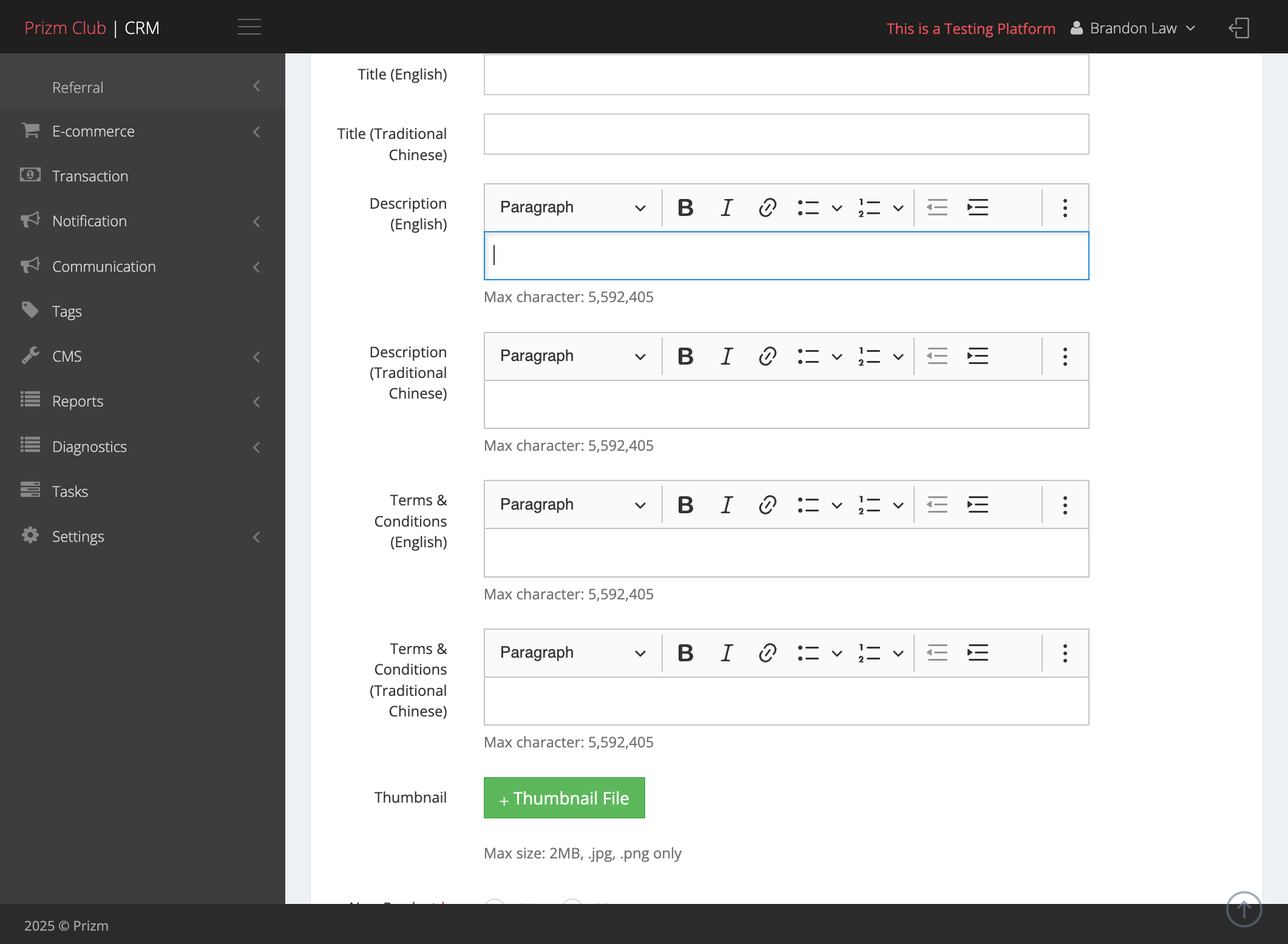
Task: Click the Title (Traditional Chinese) input field
Action: coord(786,134)
